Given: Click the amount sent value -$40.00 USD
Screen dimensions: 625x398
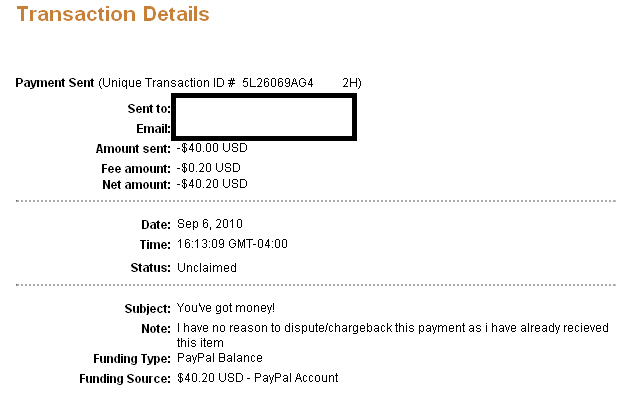Looking at the screenshot, I should 212,148.
